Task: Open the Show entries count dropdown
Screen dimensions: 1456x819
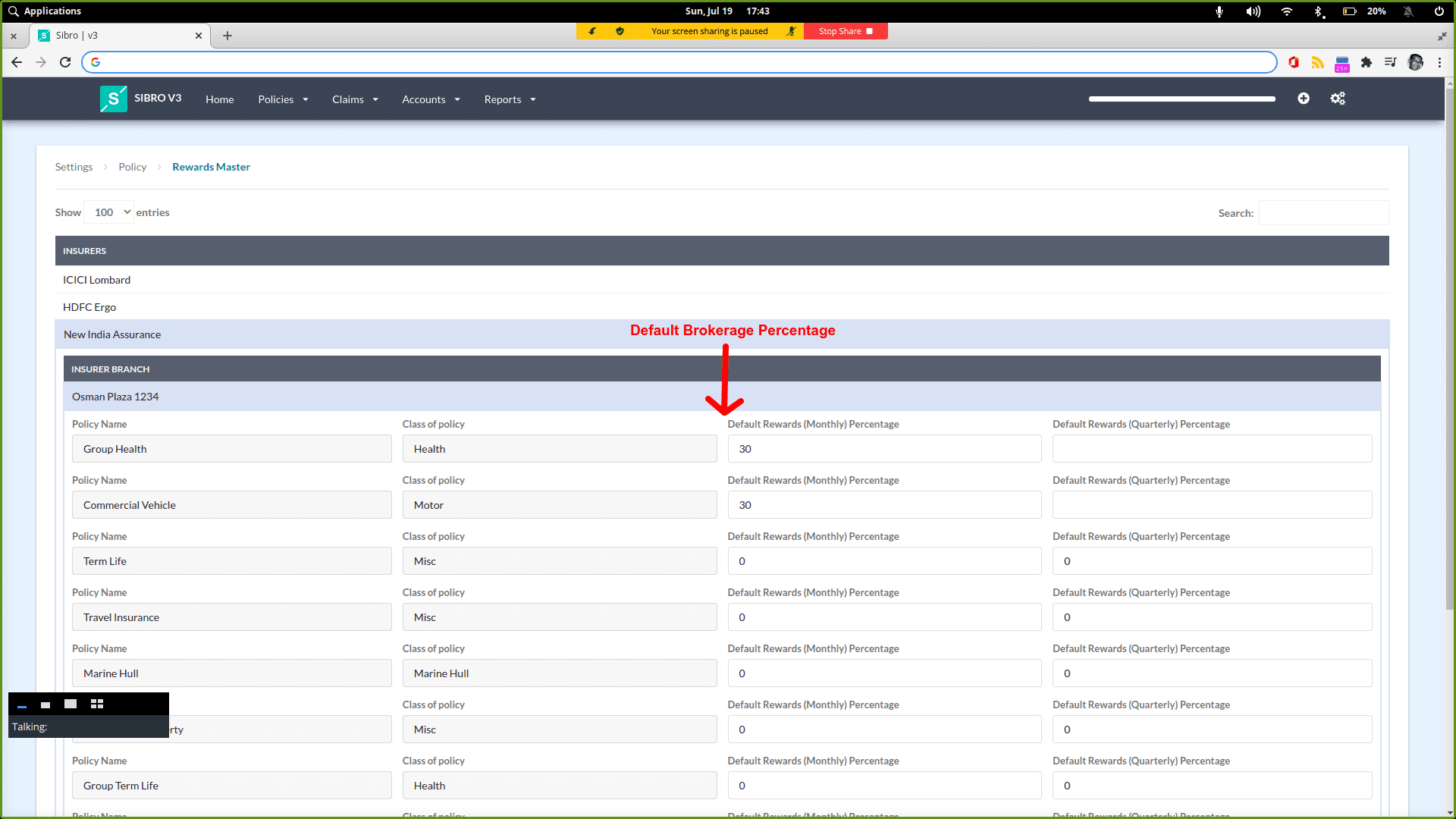Action: point(109,212)
